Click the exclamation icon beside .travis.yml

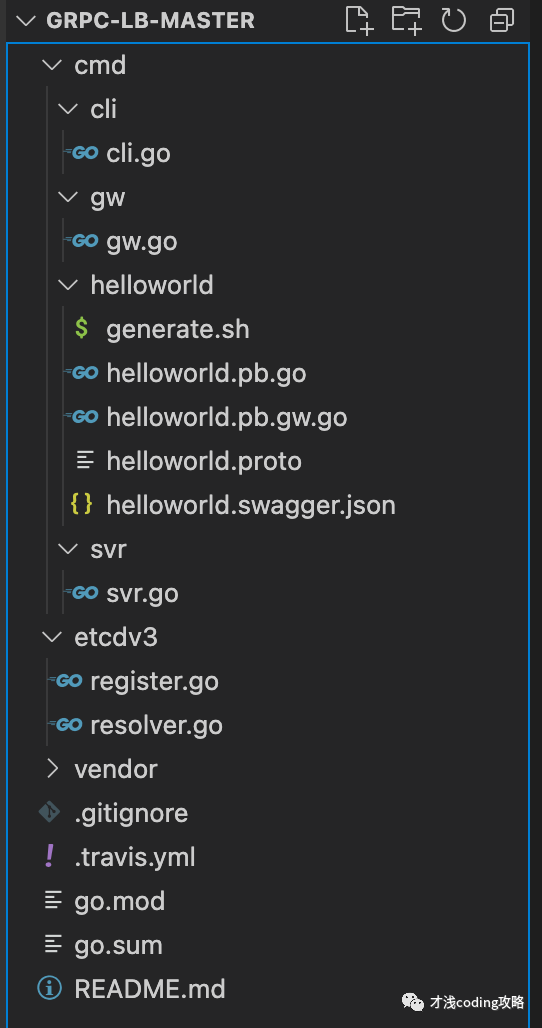tap(50, 857)
